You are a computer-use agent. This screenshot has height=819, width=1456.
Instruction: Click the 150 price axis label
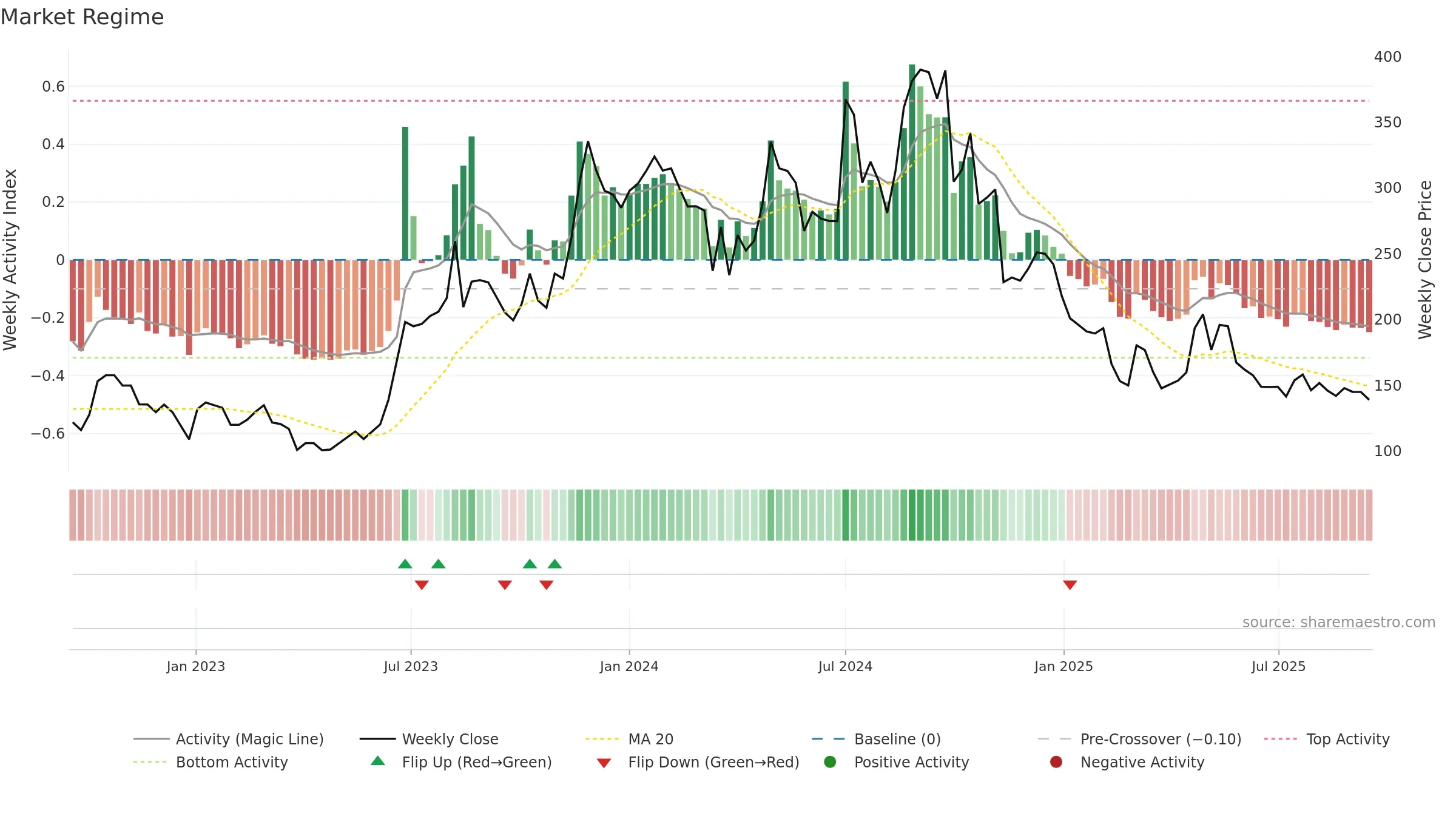tap(1388, 386)
